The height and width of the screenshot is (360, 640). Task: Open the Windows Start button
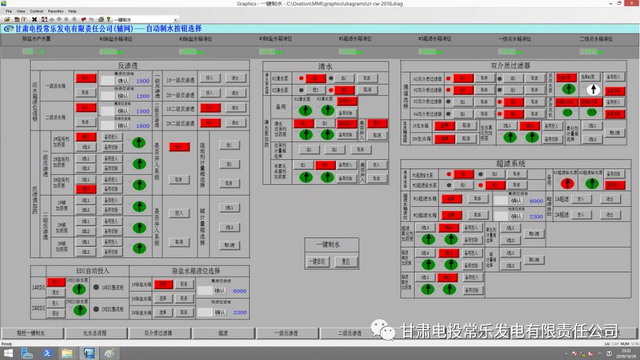click(x=8, y=353)
